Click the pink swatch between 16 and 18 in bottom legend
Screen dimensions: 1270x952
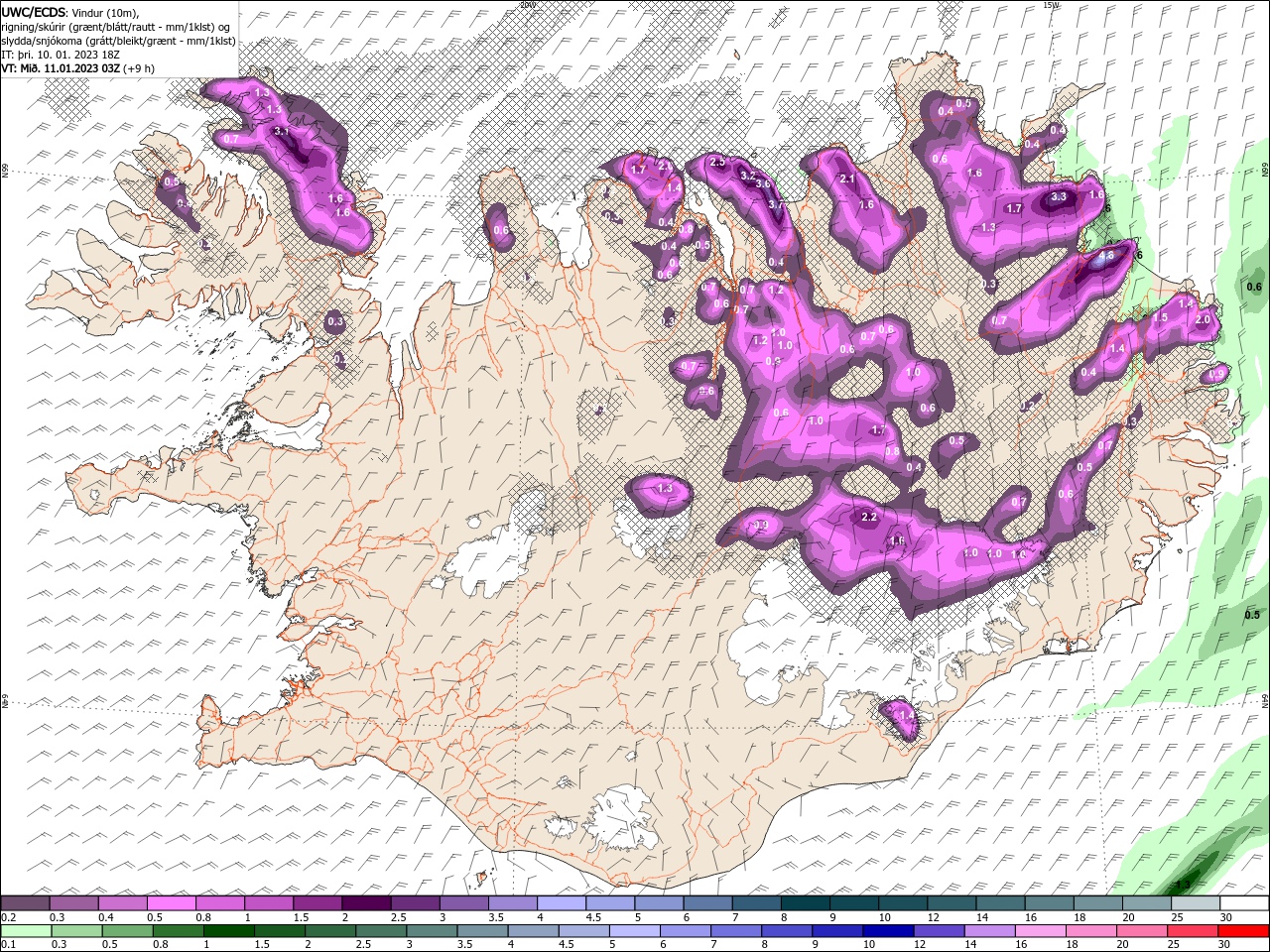click(x=1039, y=931)
